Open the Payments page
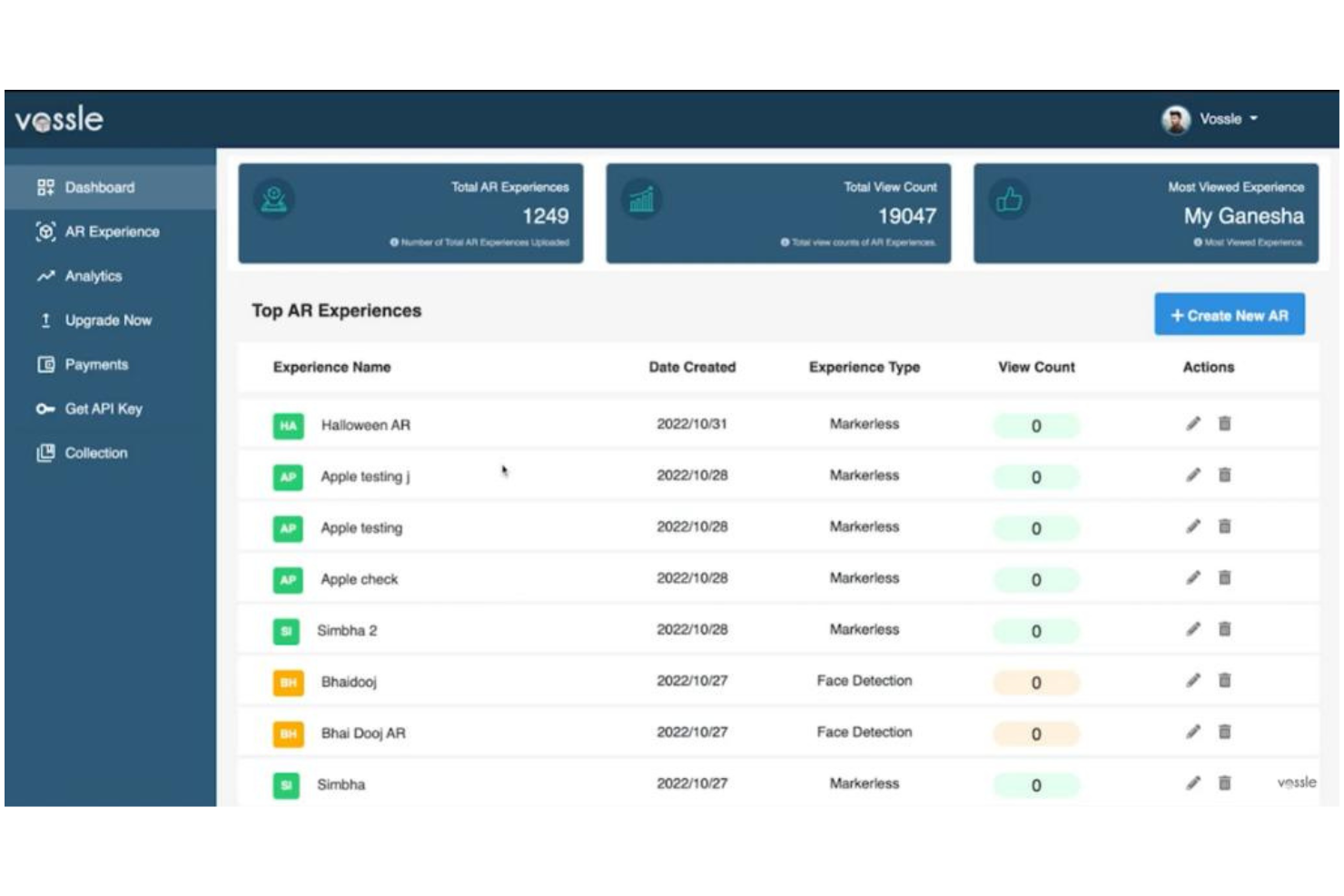Screen dimensions: 1344x896 coord(96,365)
